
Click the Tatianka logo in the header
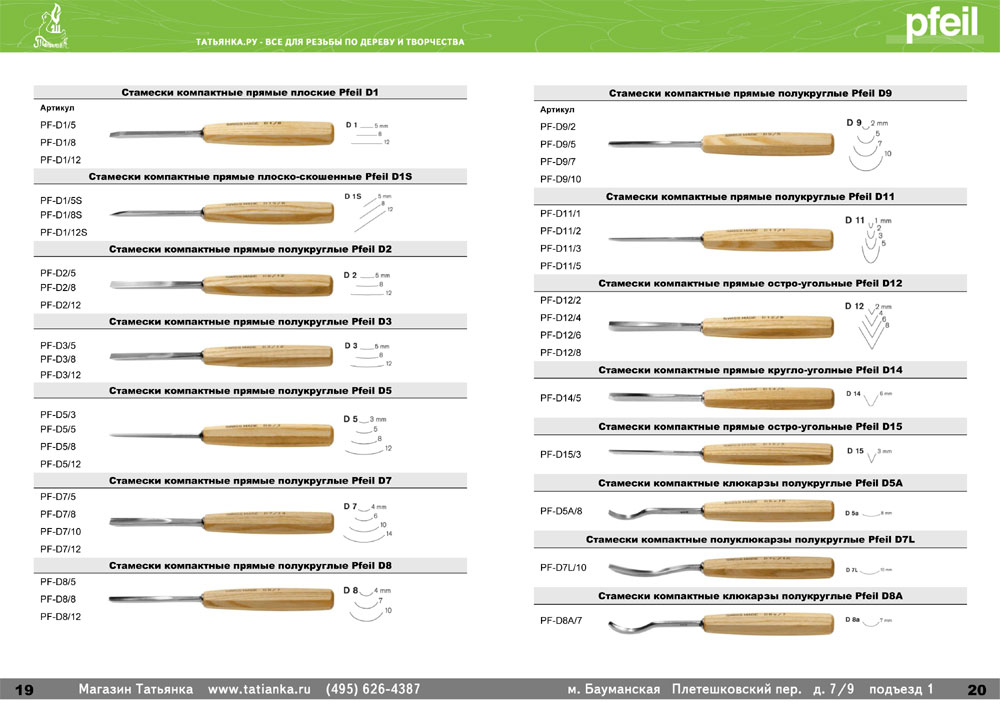[x=50, y=27]
